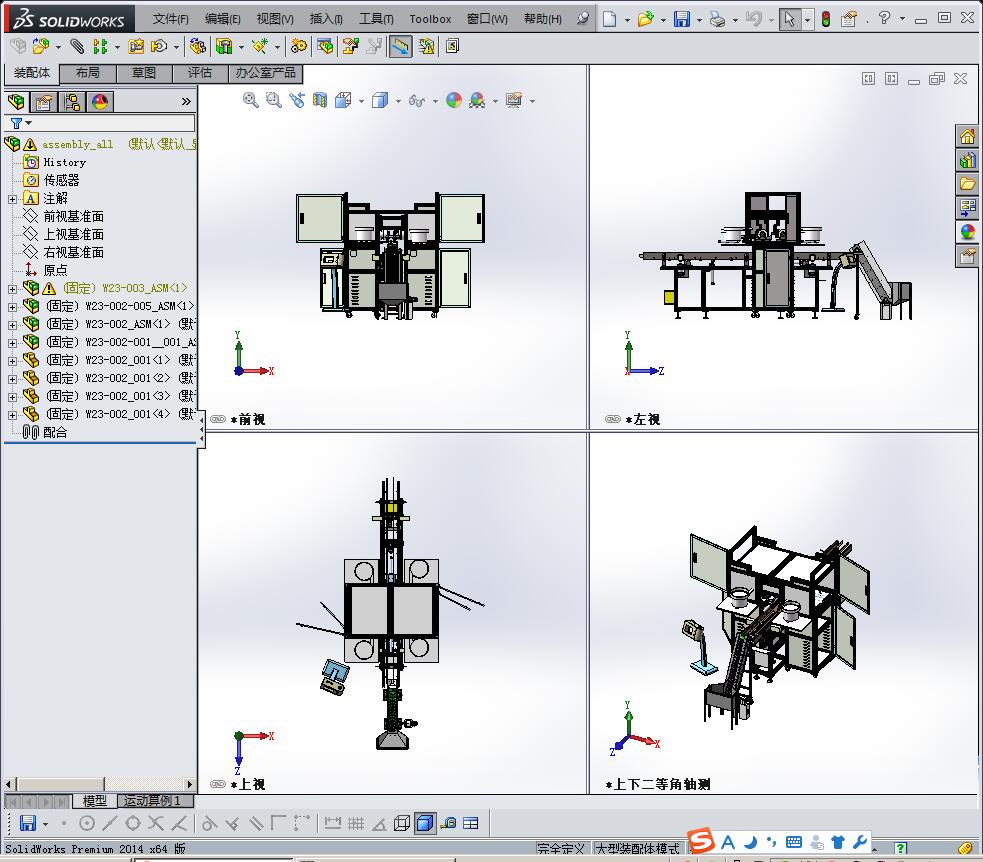Click the Sogou input method S icon

click(x=701, y=841)
